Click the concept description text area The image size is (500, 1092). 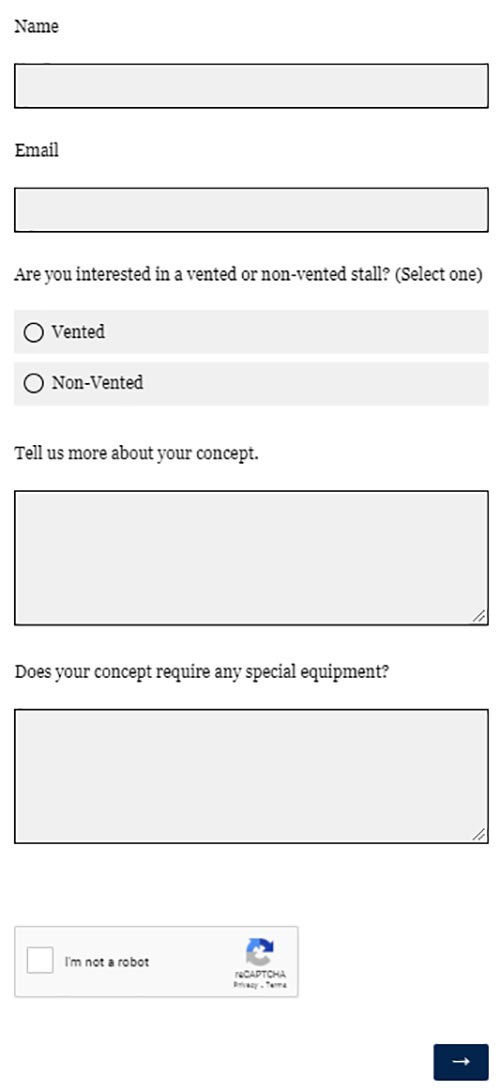click(251, 558)
